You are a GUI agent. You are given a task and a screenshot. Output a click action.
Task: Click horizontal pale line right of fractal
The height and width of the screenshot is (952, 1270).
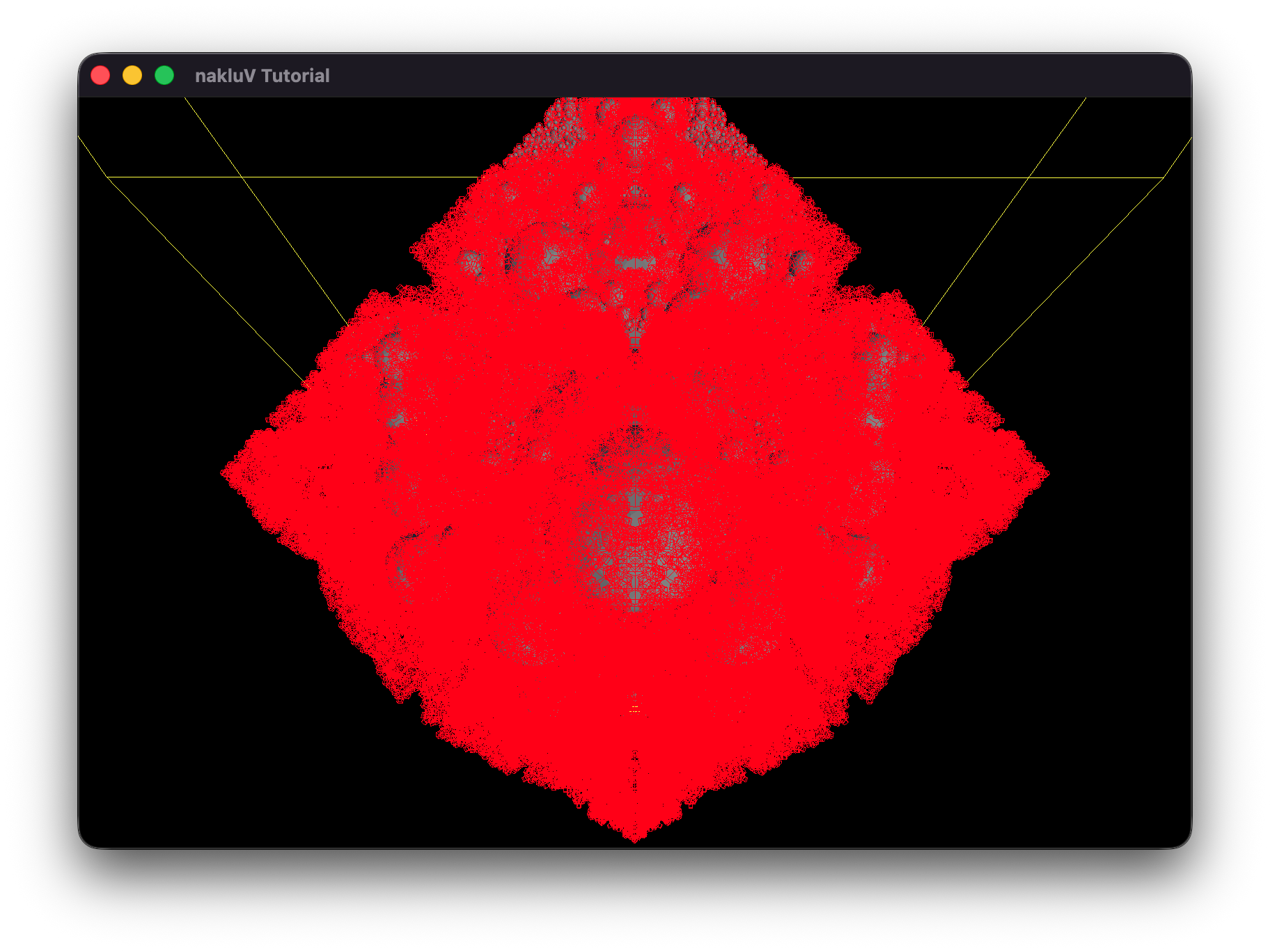coord(975,178)
